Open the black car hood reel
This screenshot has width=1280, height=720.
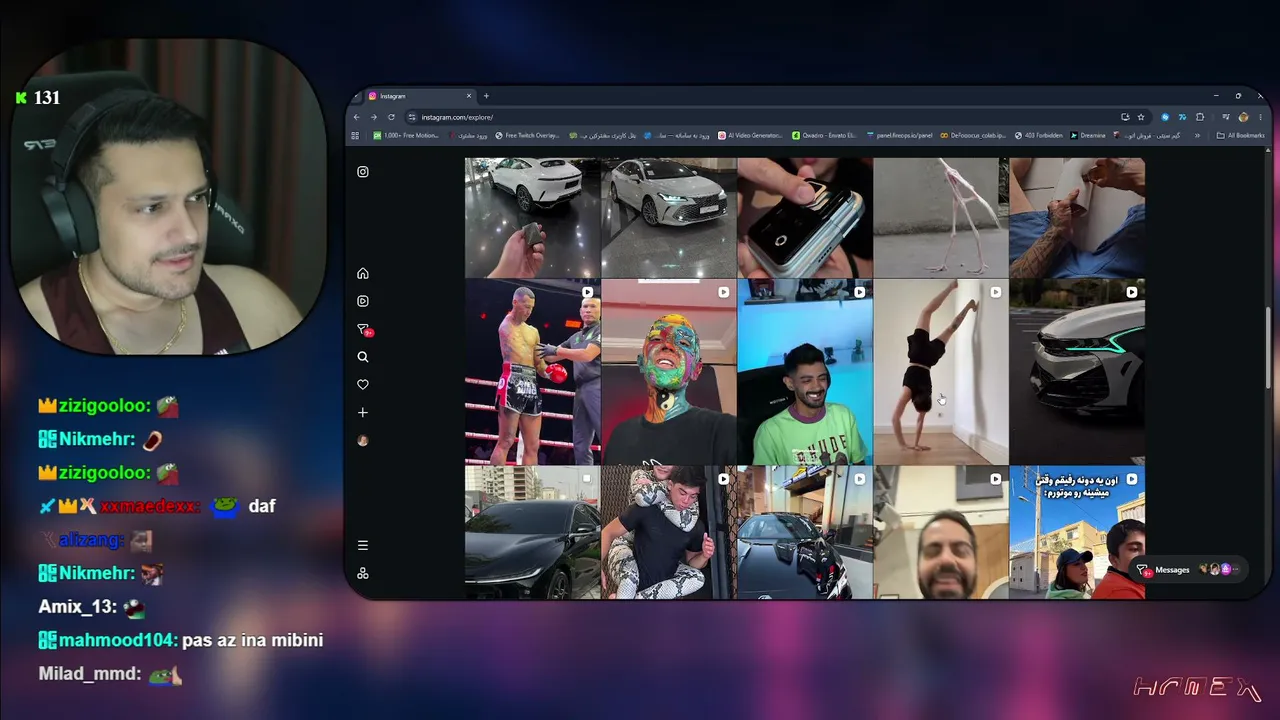click(804, 533)
